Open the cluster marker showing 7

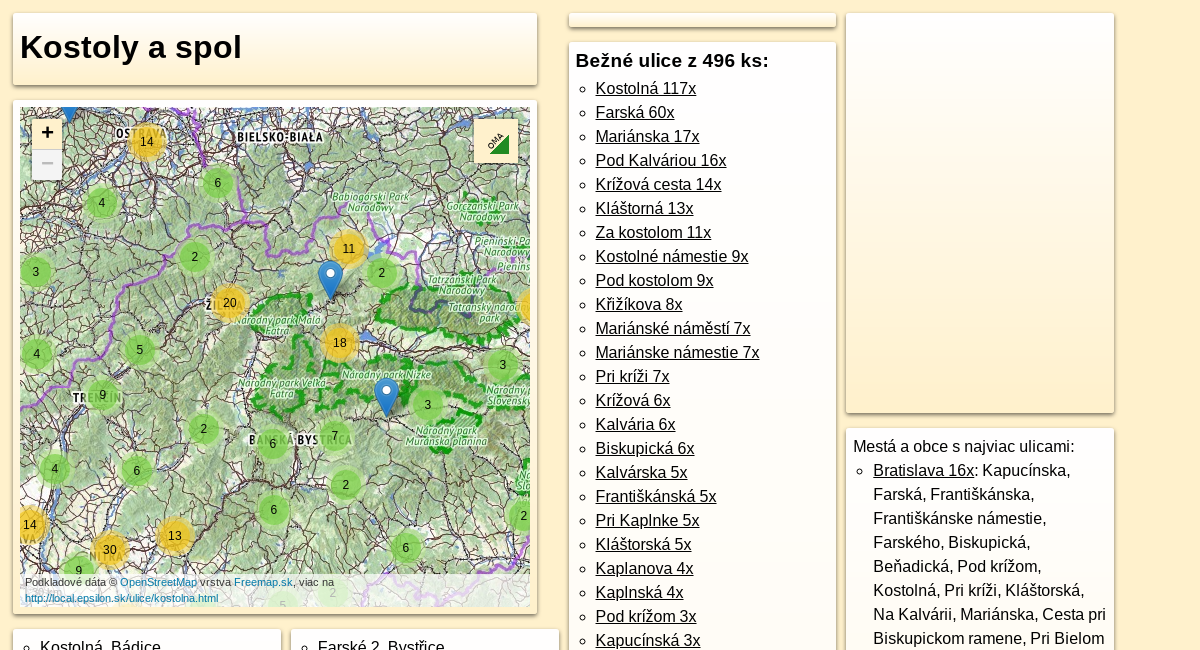pyautogui.click(x=335, y=435)
